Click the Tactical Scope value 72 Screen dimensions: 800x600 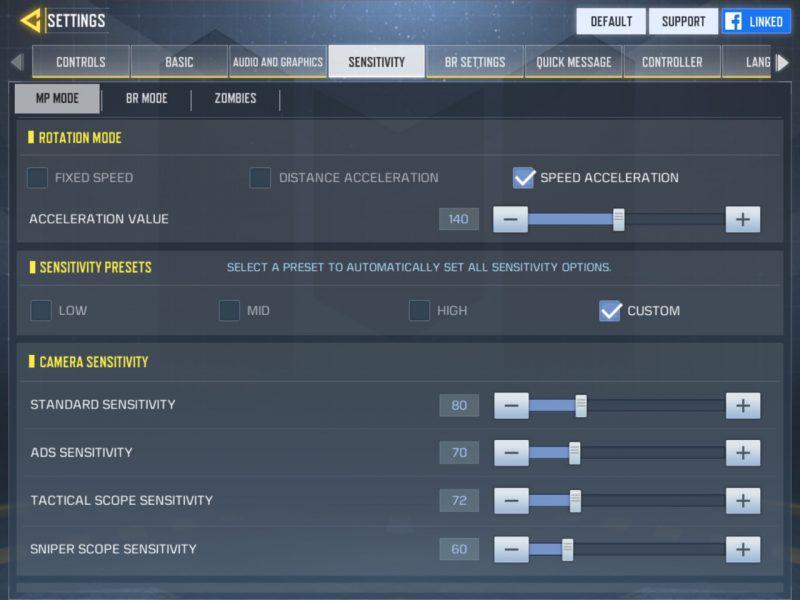click(x=459, y=501)
